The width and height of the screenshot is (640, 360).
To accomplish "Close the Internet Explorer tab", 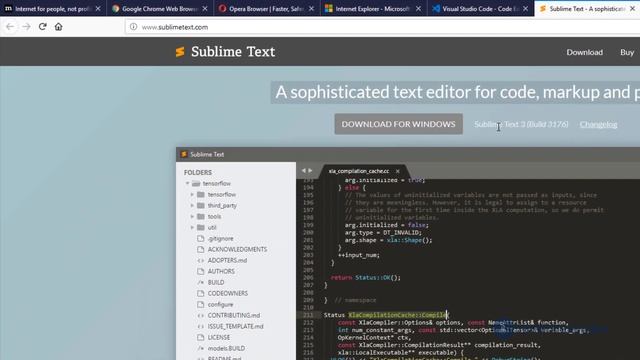I will (x=418, y=9).
